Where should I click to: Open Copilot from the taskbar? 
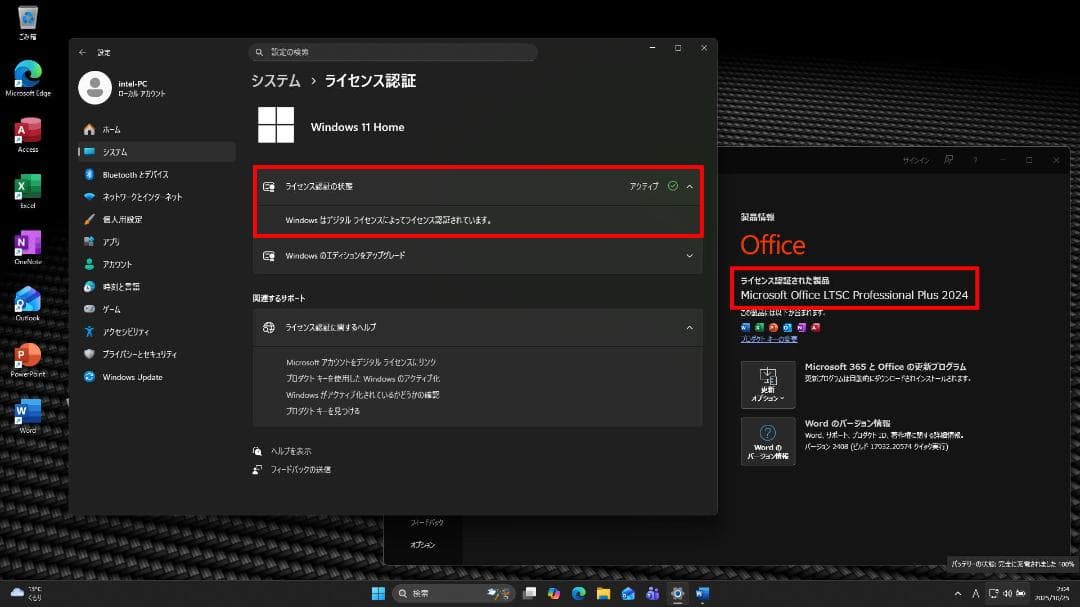553,593
